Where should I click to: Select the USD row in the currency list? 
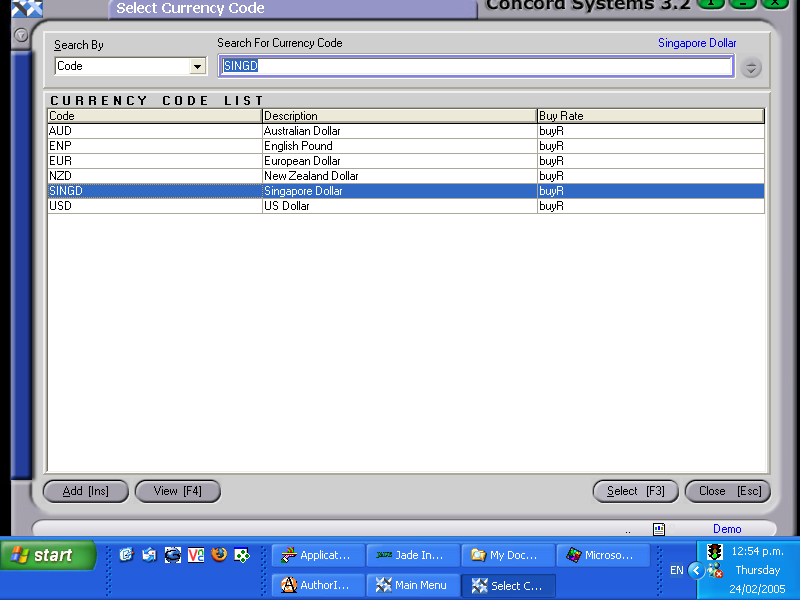[x=300, y=206]
